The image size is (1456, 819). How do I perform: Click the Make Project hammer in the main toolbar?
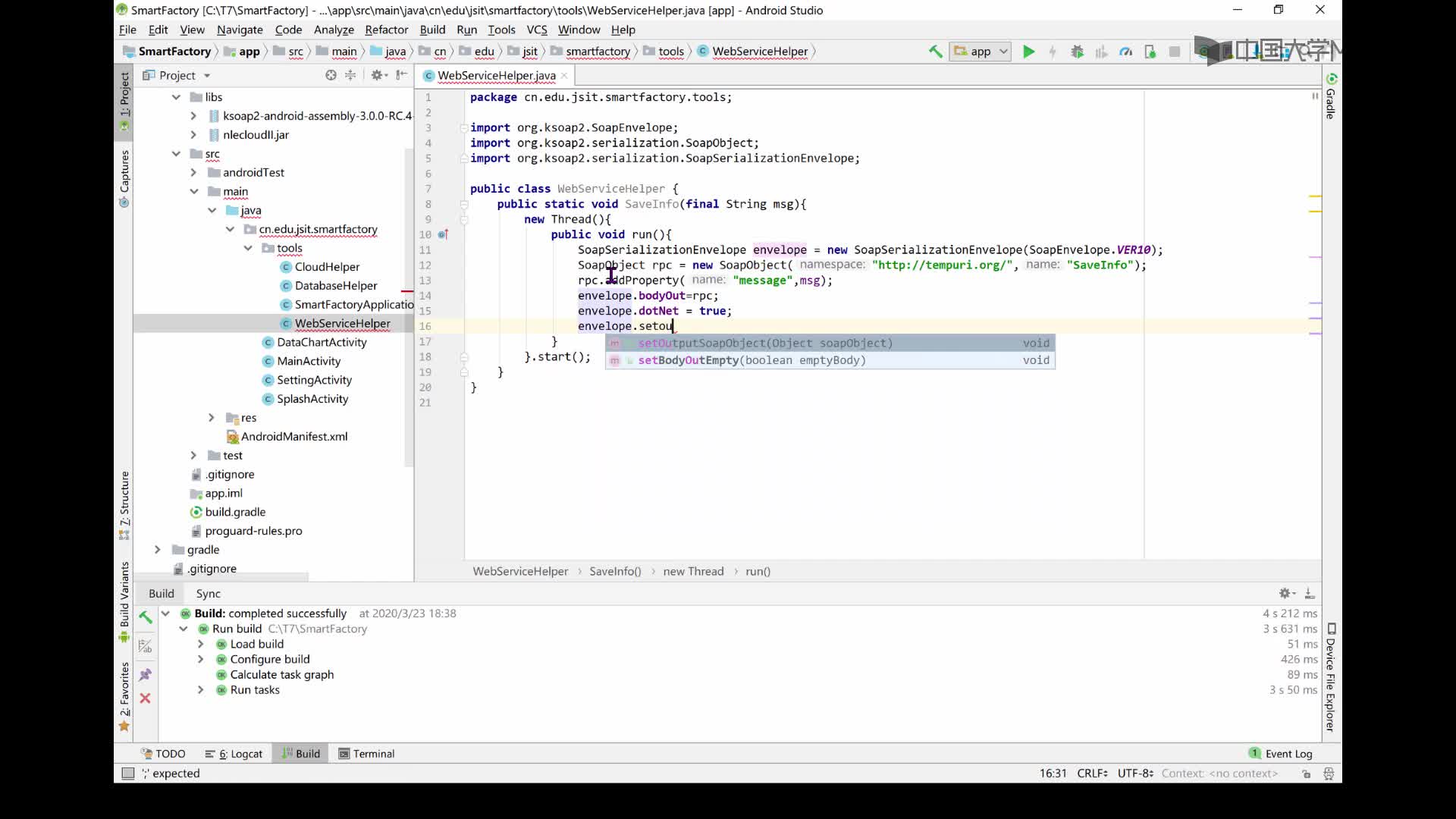pyautogui.click(x=936, y=52)
